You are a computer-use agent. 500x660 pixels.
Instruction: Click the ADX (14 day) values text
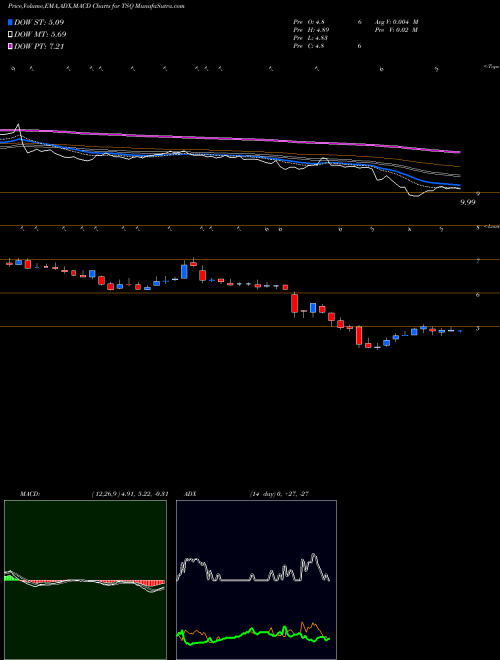click(x=279, y=494)
